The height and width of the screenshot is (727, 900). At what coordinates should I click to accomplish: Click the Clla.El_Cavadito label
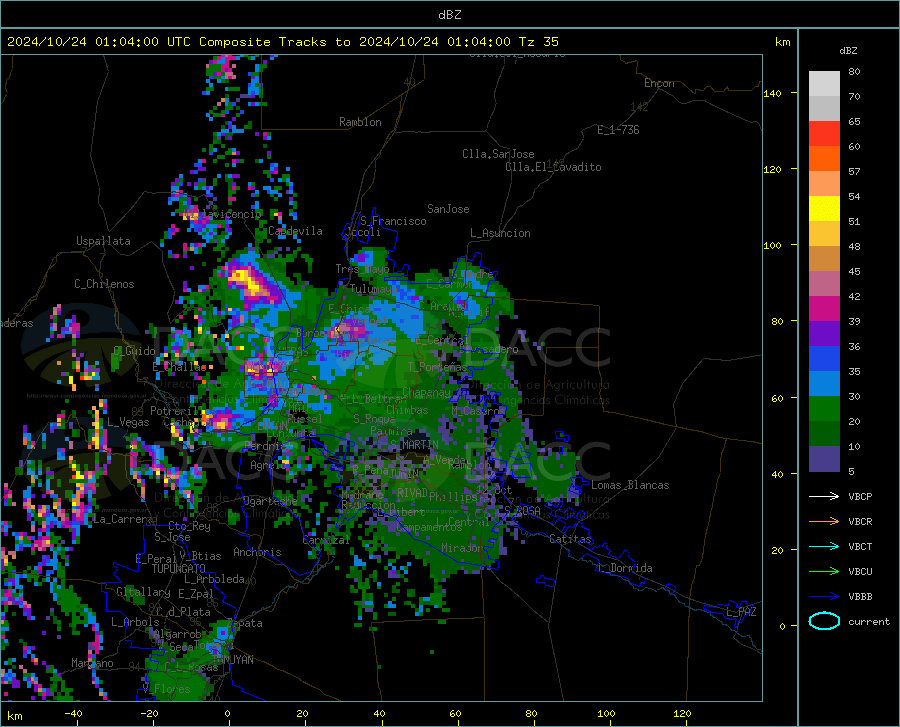pos(553,167)
